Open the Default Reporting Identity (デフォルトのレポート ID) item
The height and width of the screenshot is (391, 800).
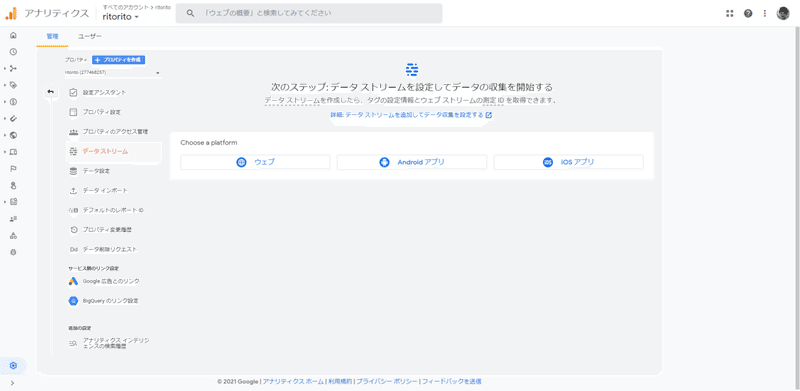pyautogui.click(x=114, y=210)
